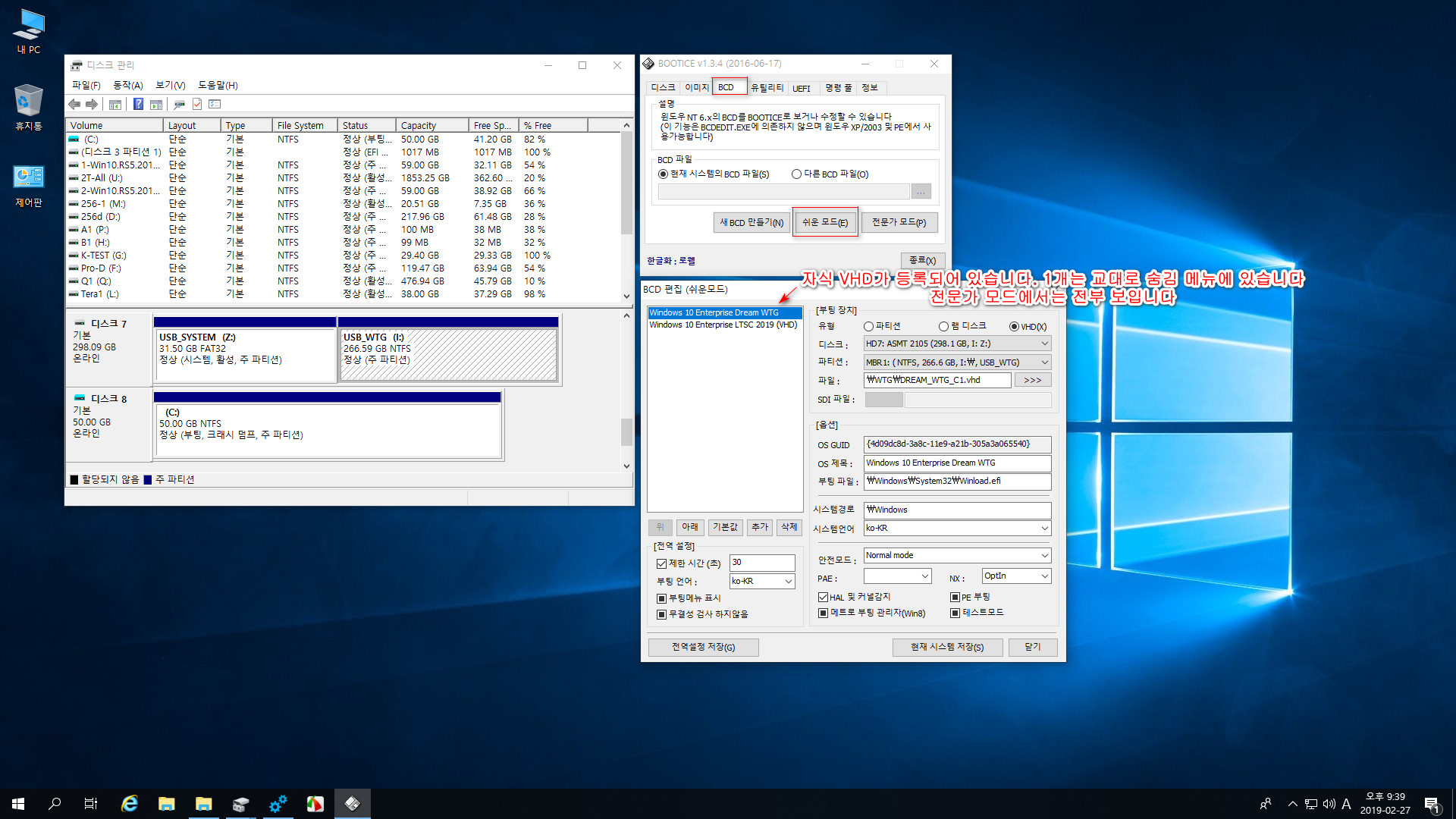Open the 파티션 MBR1 dropdown
Viewport: 1456px width, 819px height.
pos(957,362)
